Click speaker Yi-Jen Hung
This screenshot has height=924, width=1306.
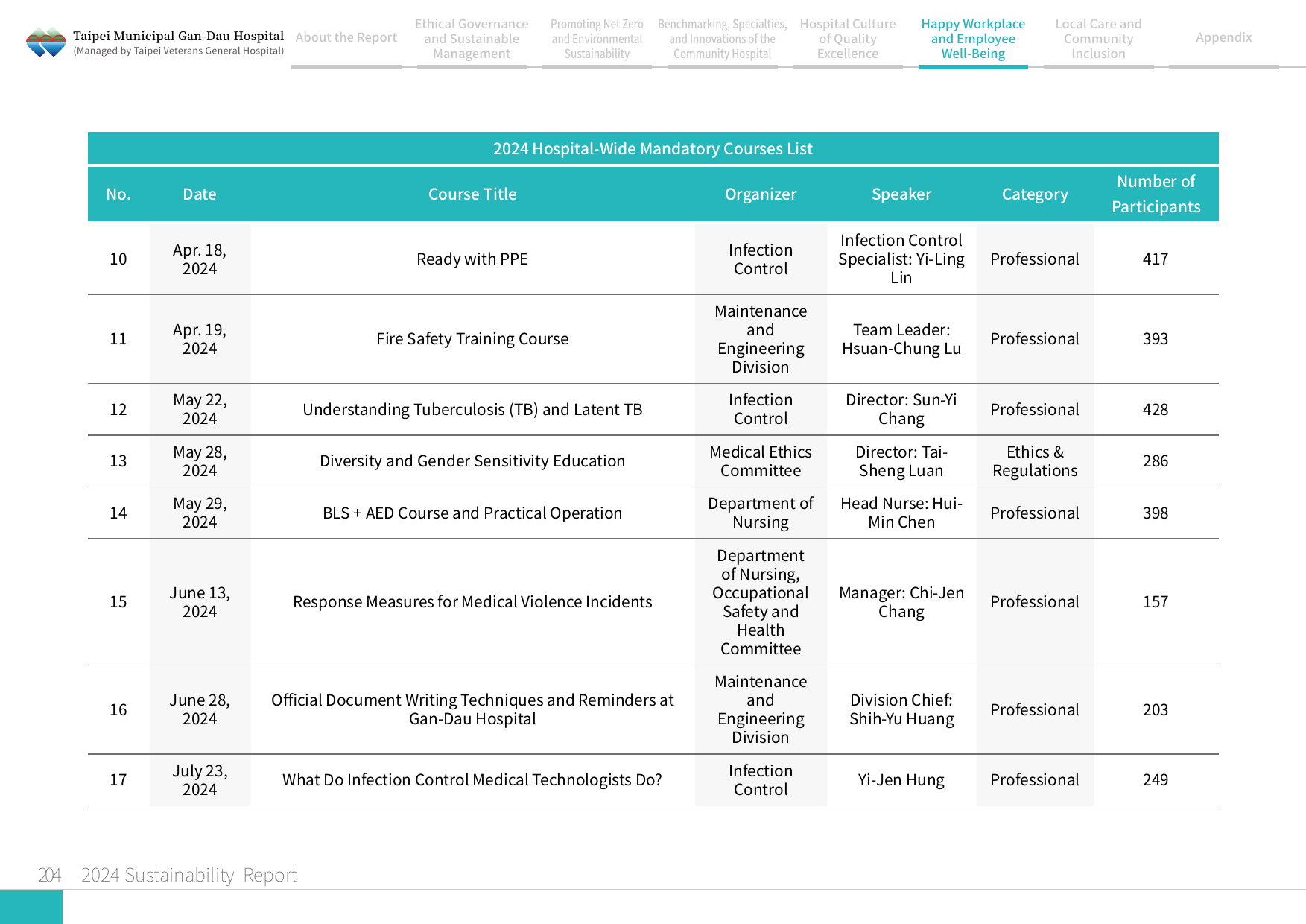(x=901, y=779)
